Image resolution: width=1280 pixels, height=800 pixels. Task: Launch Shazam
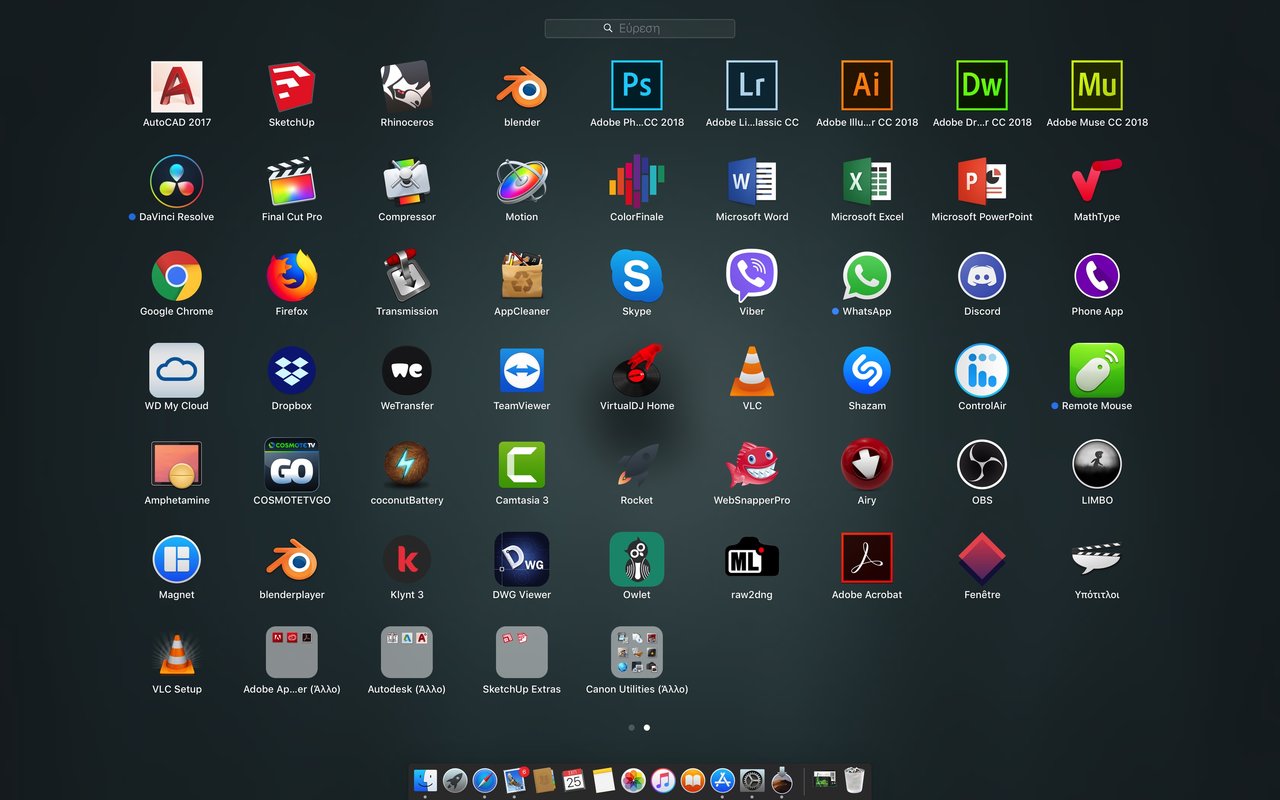pos(867,371)
